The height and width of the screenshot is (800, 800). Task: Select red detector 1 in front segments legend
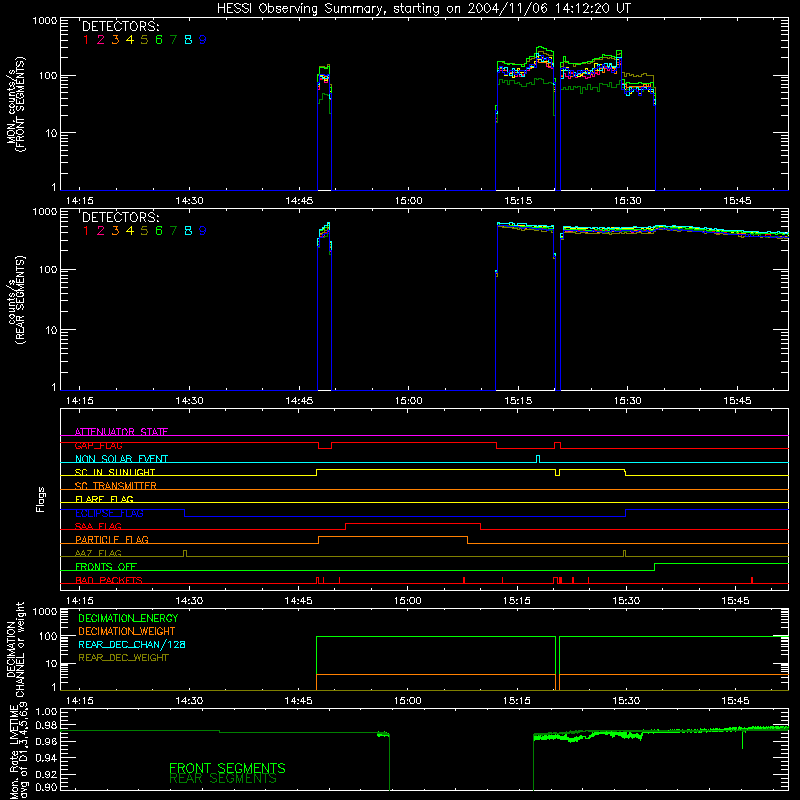(86, 40)
